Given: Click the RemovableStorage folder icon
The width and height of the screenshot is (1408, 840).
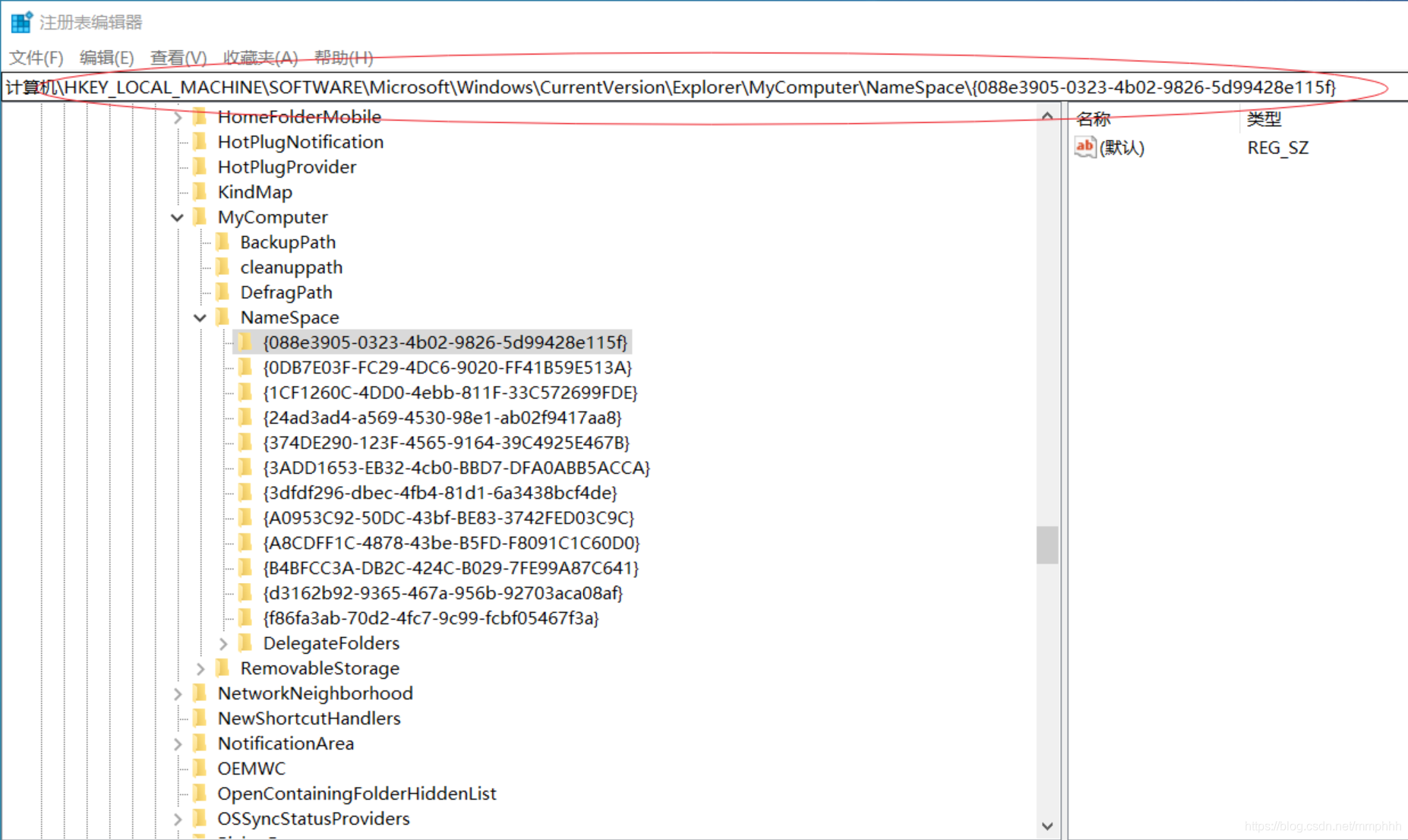Looking at the screenshot, I should 223,668.
